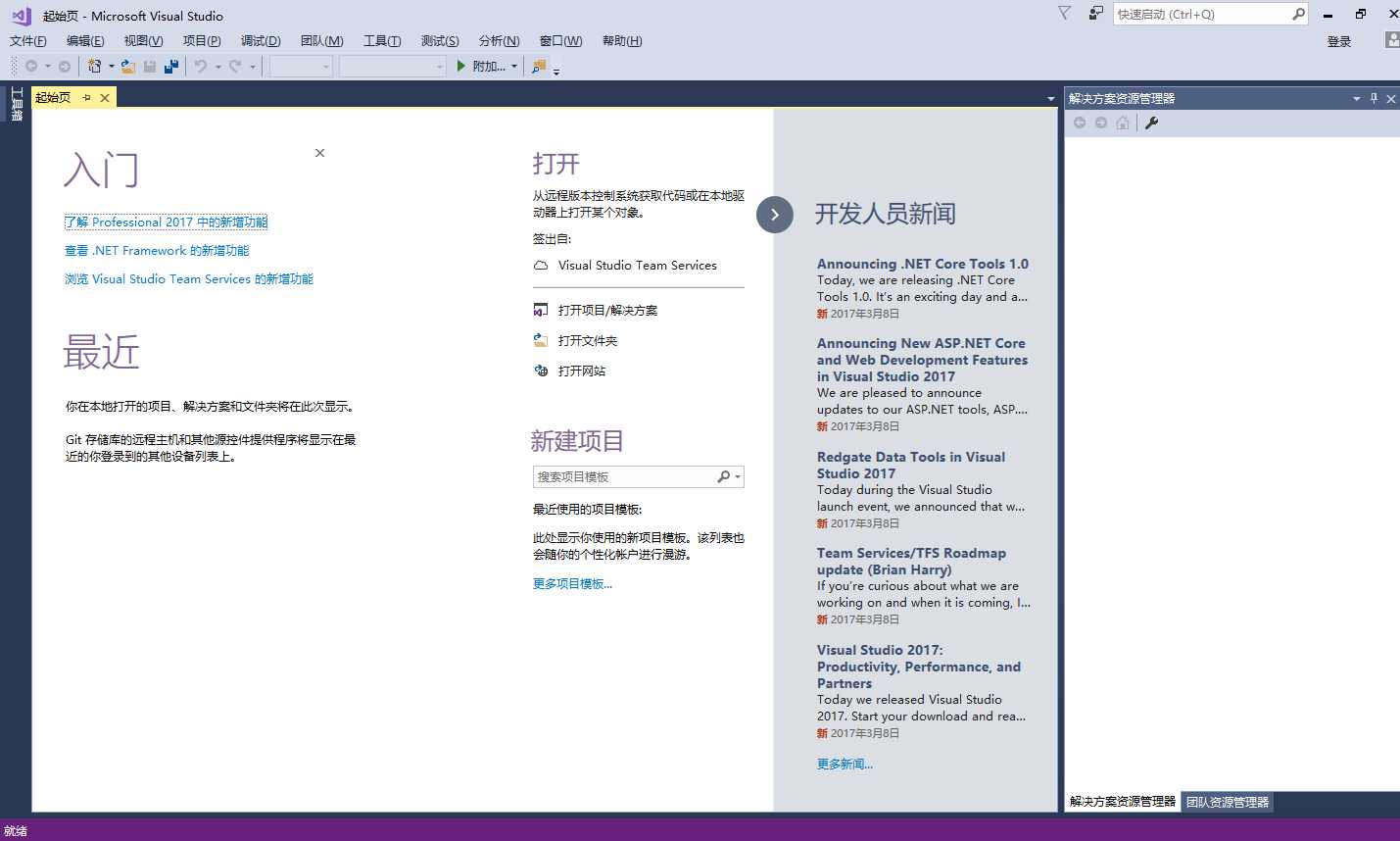Click the cloud icon beside Visual Studio Team Services
Image resolution: width=1400 pixels, height=841 pixels.
coord(541,266)
